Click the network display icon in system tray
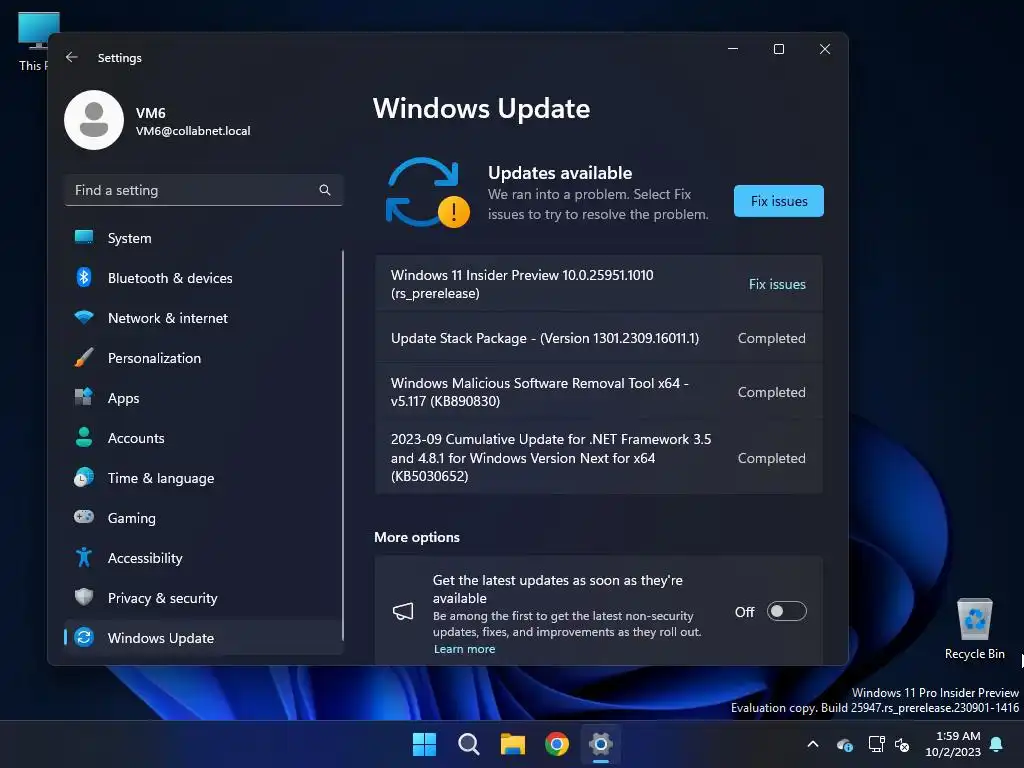This screenshot has height=768, width=1024. tap(876, 744)
